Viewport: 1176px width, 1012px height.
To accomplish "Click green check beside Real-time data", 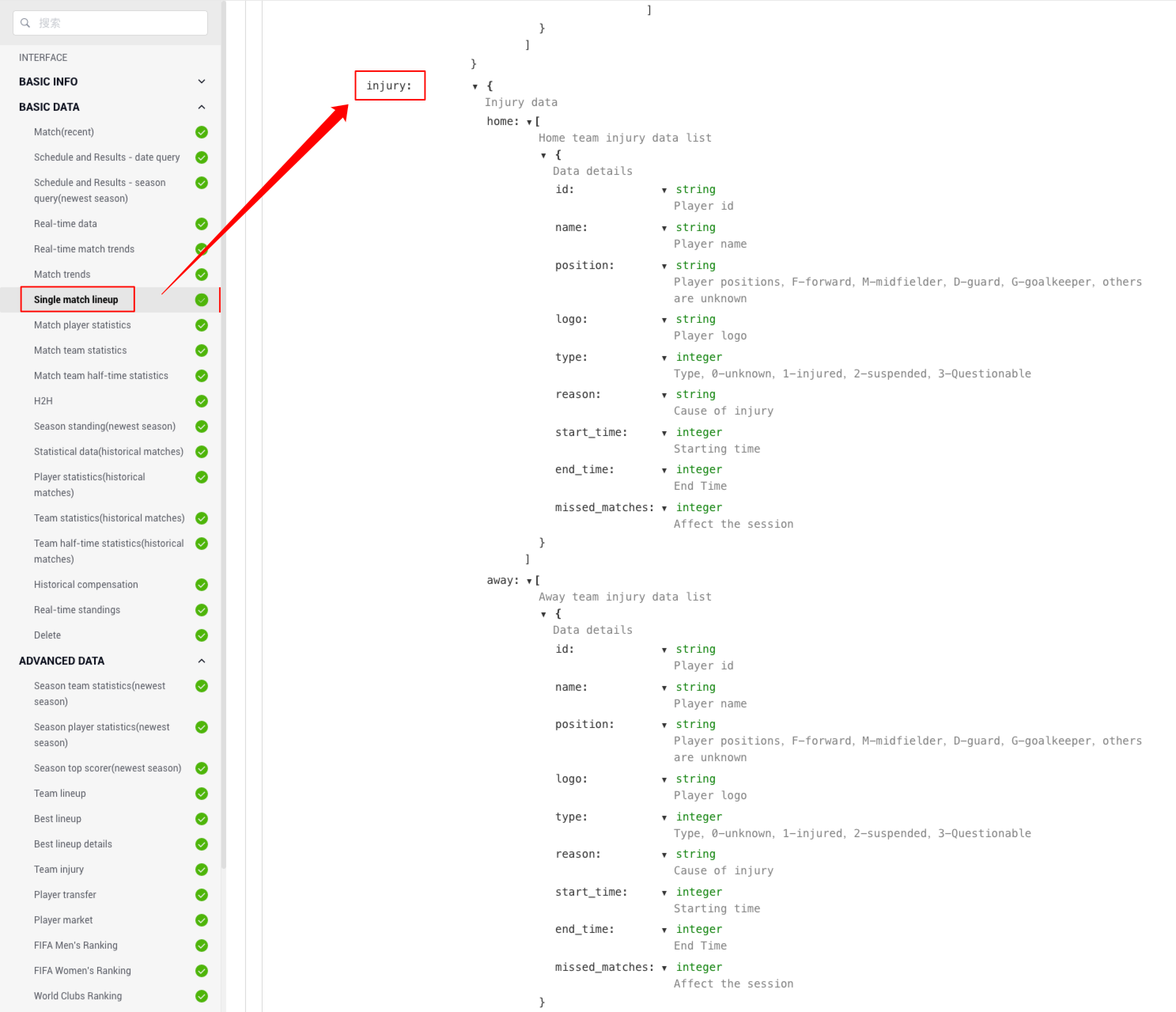I will [x=202, y=224].
